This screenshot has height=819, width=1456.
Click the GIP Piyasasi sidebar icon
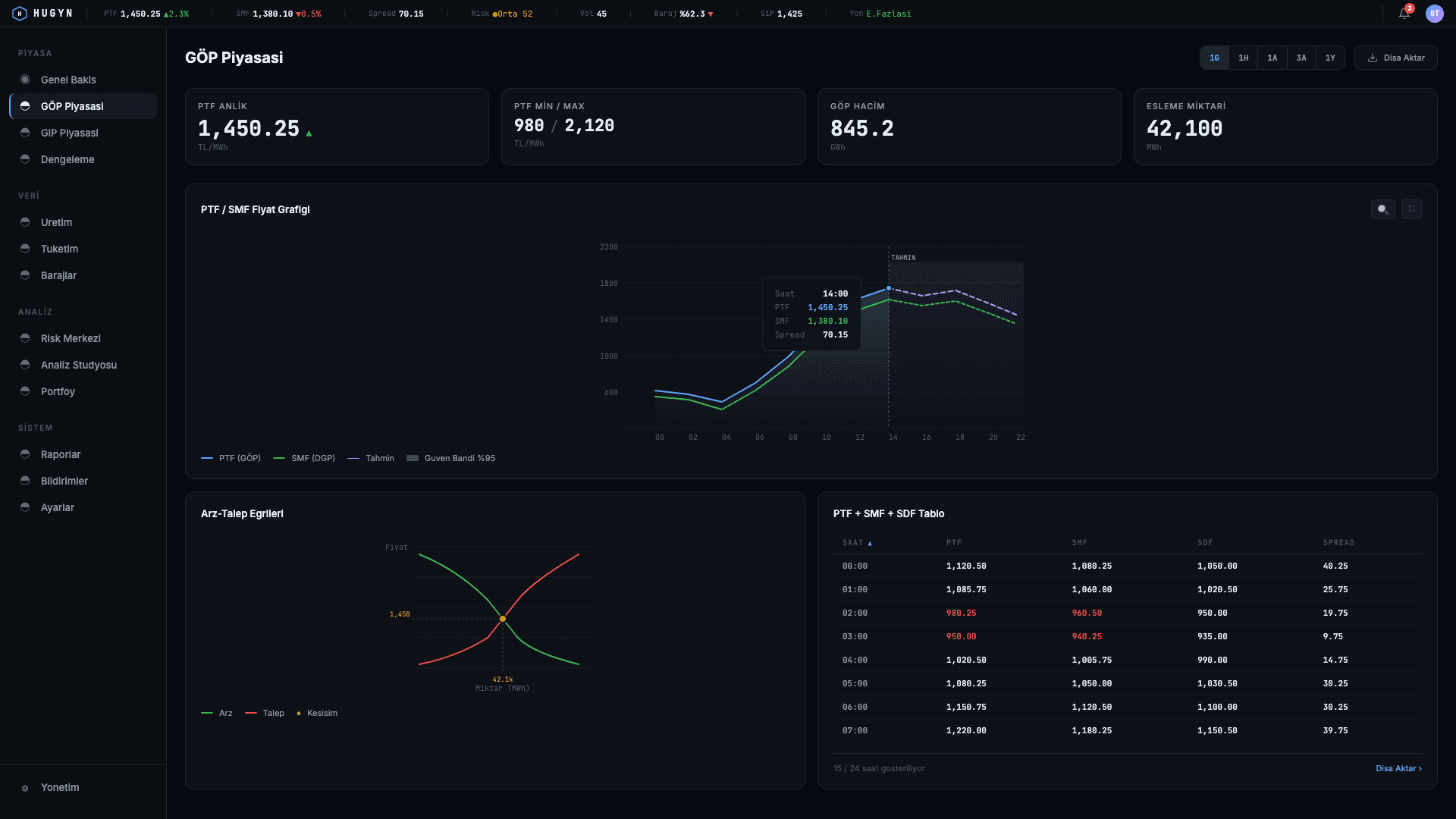click(x=25, y=133)
